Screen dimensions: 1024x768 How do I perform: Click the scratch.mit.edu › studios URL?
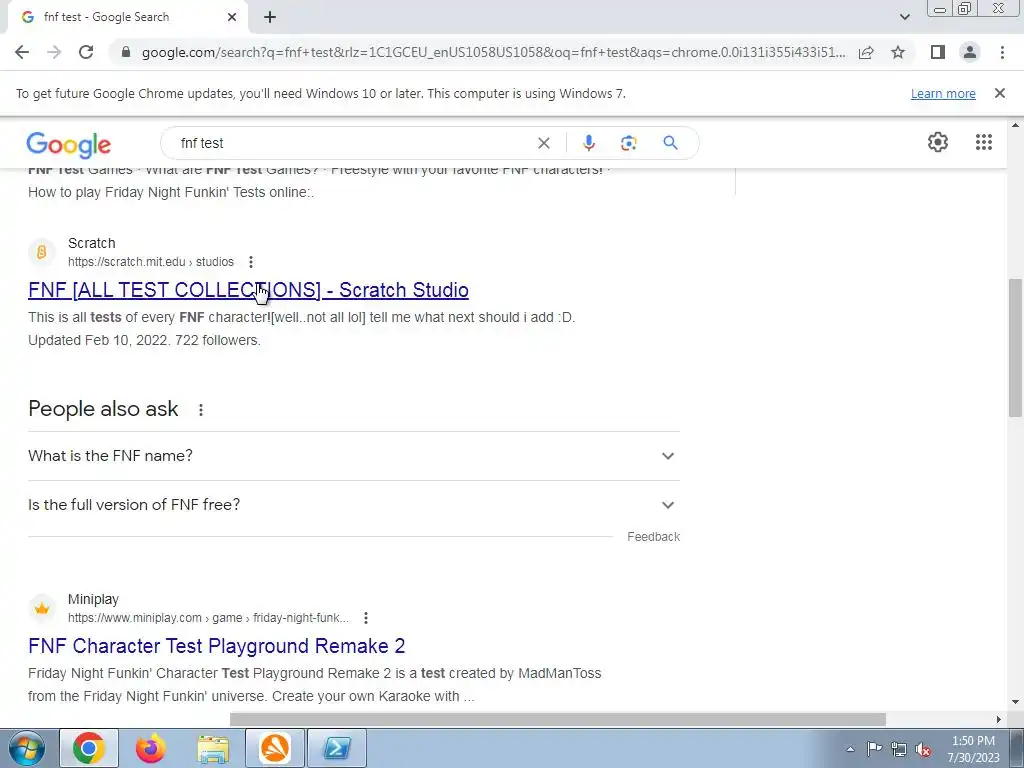pyautogui.click(x=151, y=262)
